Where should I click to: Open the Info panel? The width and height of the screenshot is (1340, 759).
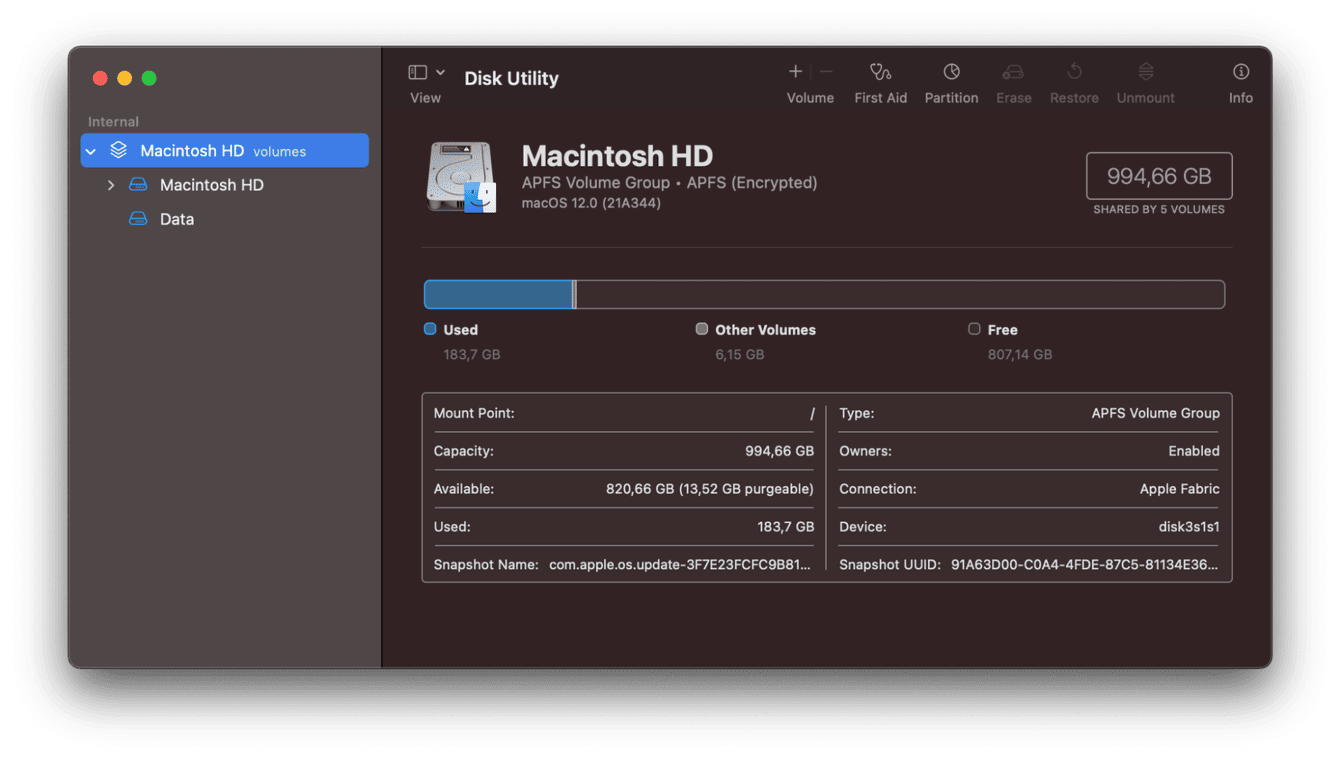[x=1241, y=72]
